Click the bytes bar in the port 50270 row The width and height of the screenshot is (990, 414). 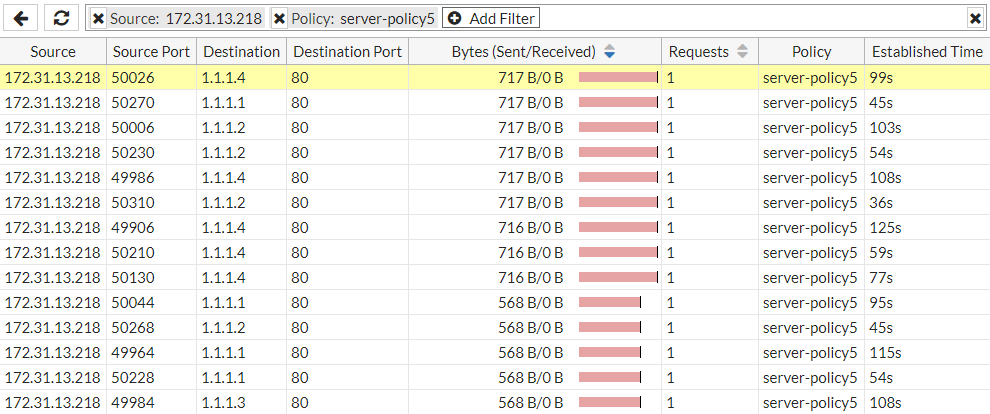point(618,102)
